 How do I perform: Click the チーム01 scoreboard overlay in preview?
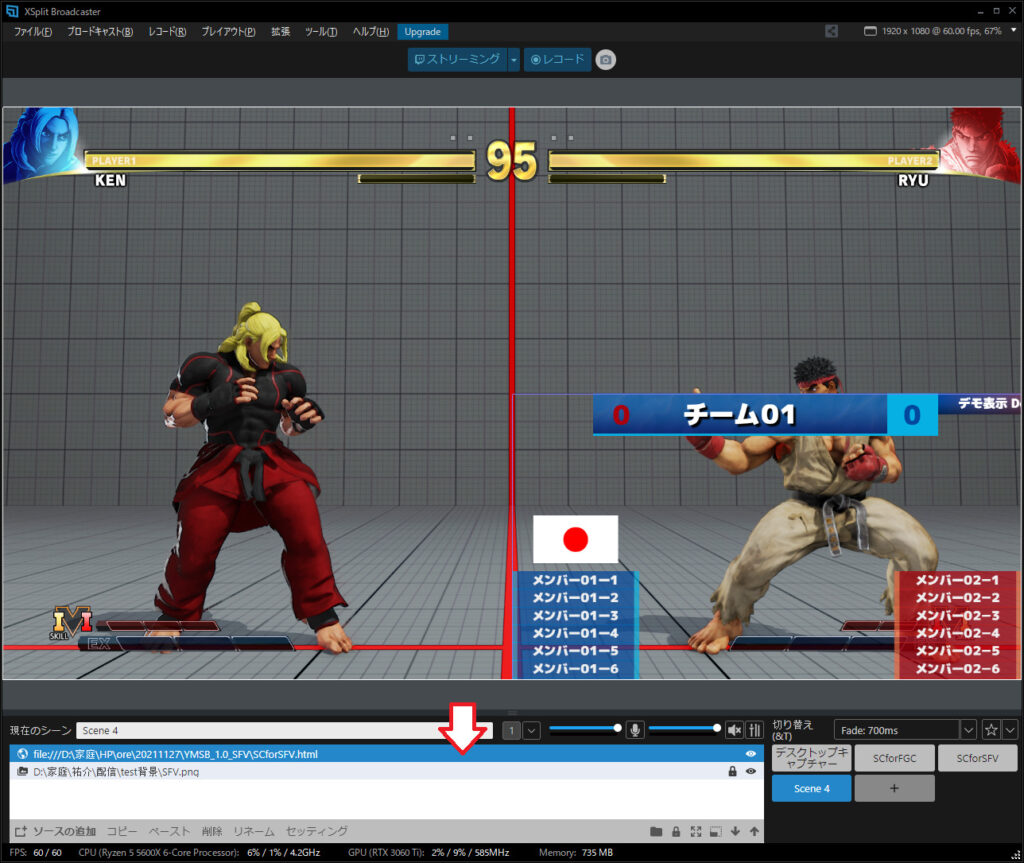(765, 414)
